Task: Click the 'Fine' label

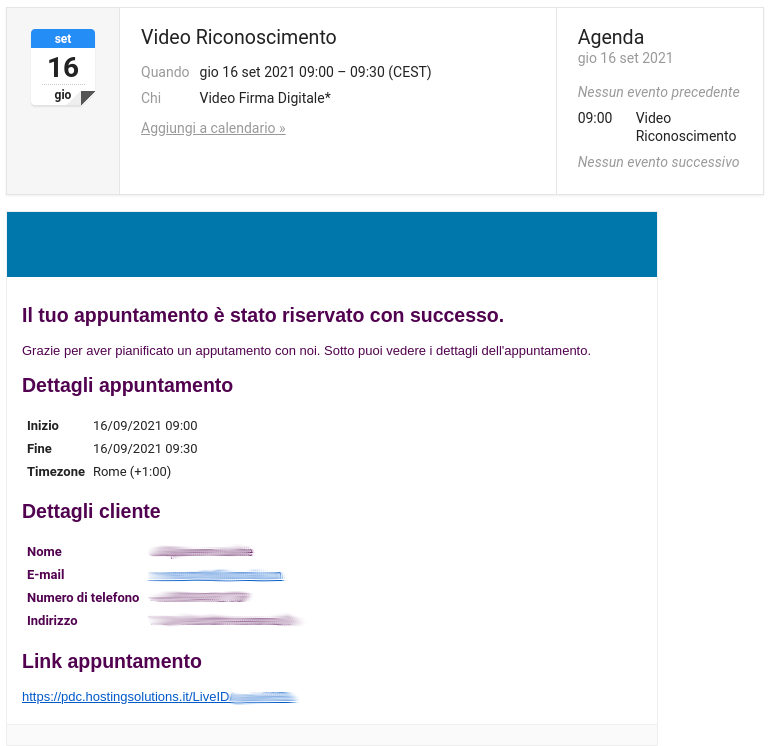Action: click(39, 449)
